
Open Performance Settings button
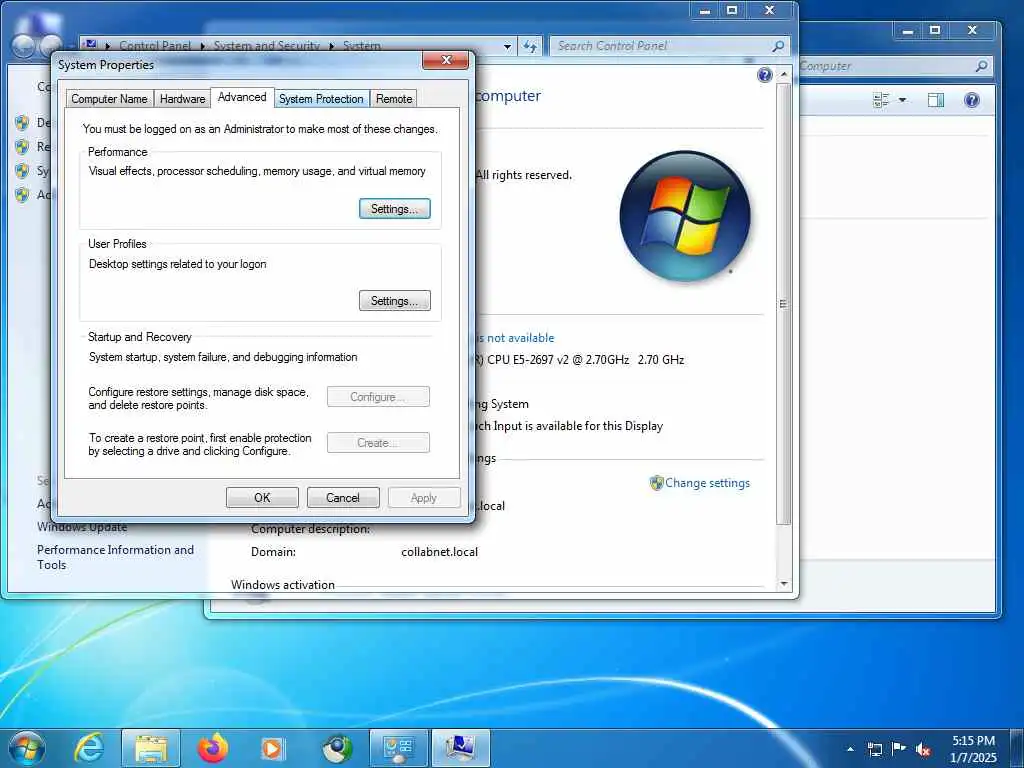[x=394, y=209]
